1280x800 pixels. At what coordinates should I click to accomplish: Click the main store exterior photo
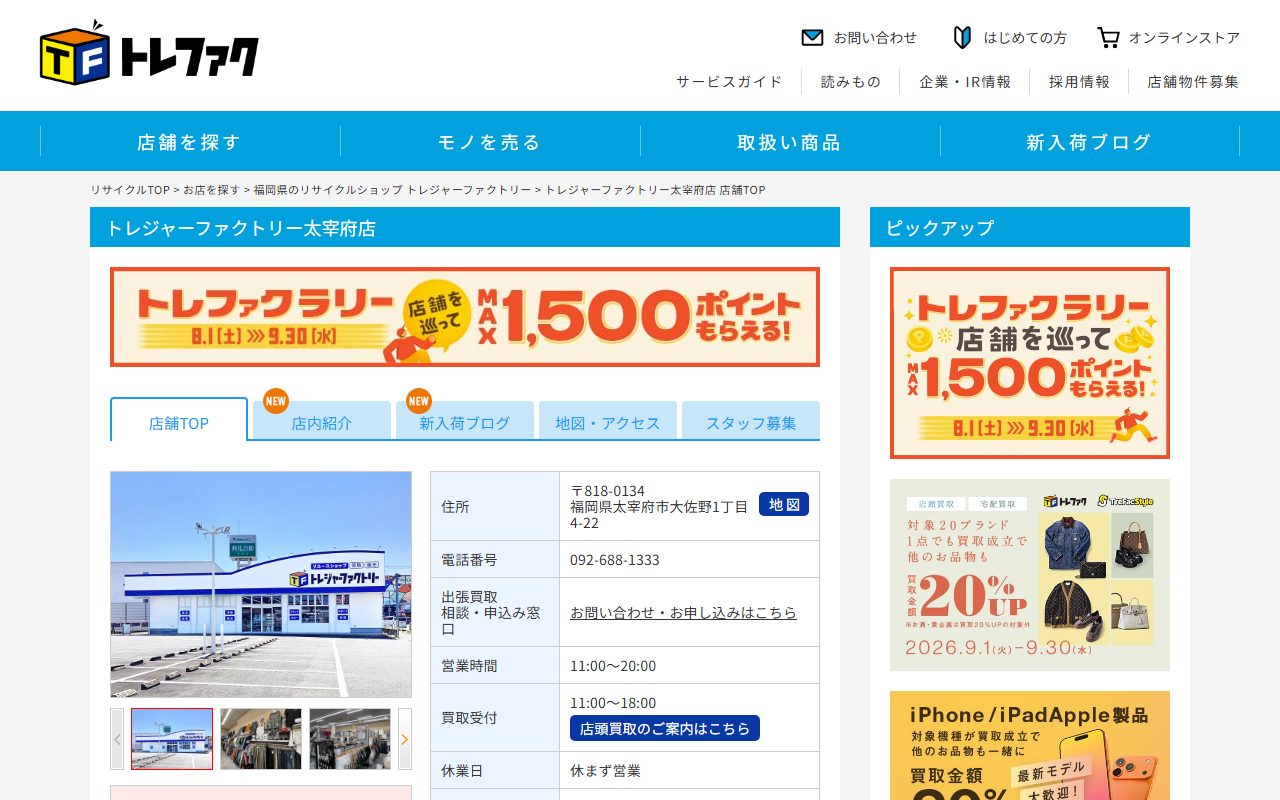pyautogui.click(x=261, y=584)
